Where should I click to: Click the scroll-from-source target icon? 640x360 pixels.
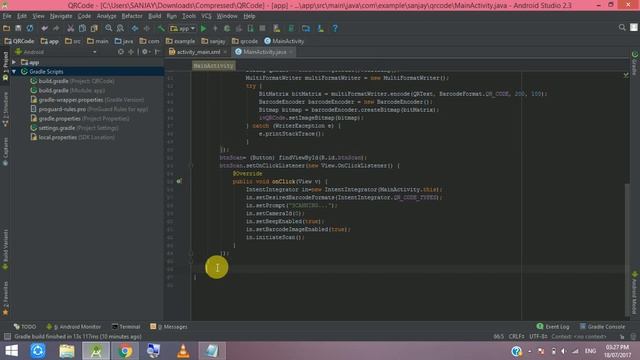pos(121,52)
